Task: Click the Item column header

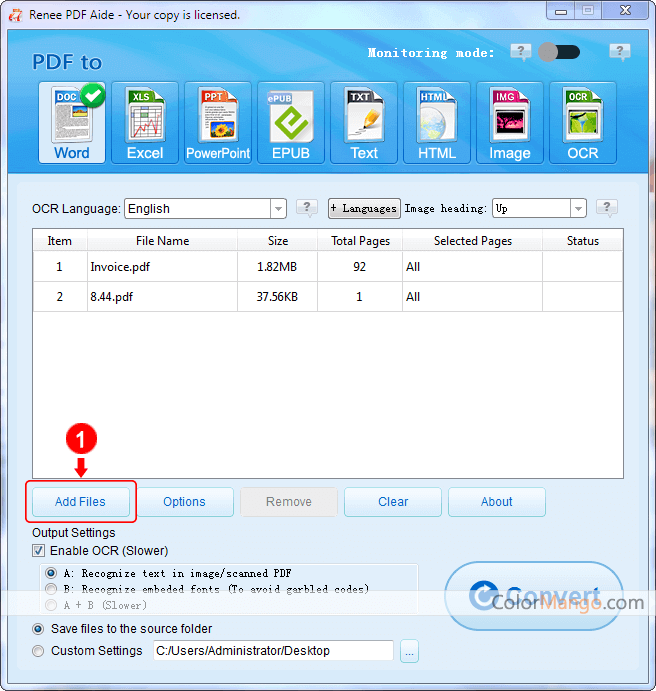Action: [60, 241]
